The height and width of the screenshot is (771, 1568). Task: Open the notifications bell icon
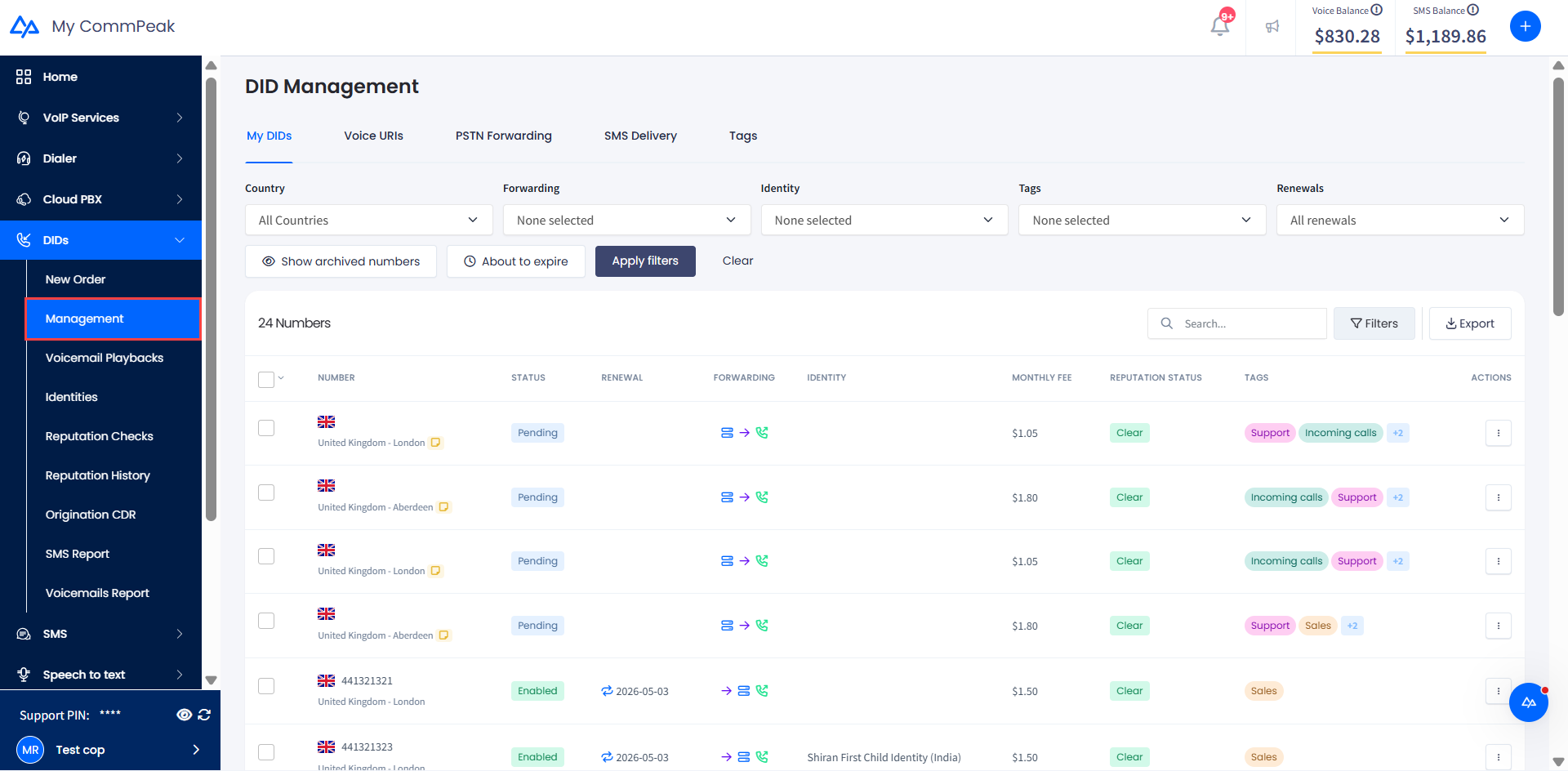[1219, 26]
